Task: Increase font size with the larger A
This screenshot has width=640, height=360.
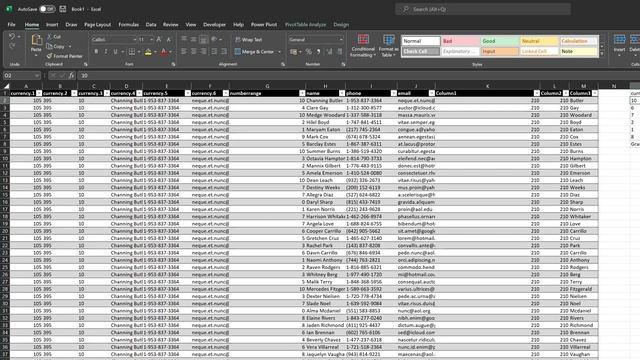Action: pyautogui.click(x=159, y=40)
